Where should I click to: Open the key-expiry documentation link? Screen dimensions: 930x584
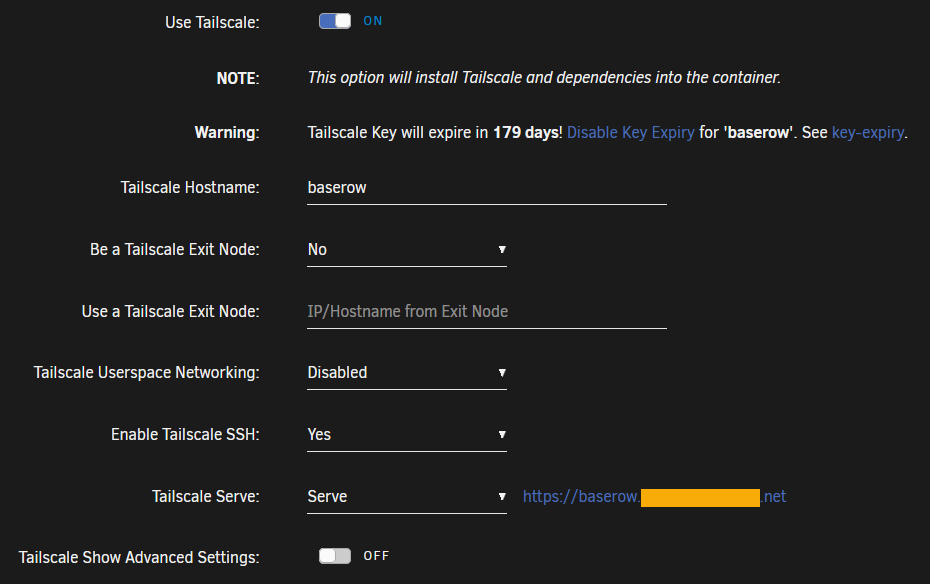point(868,132)
